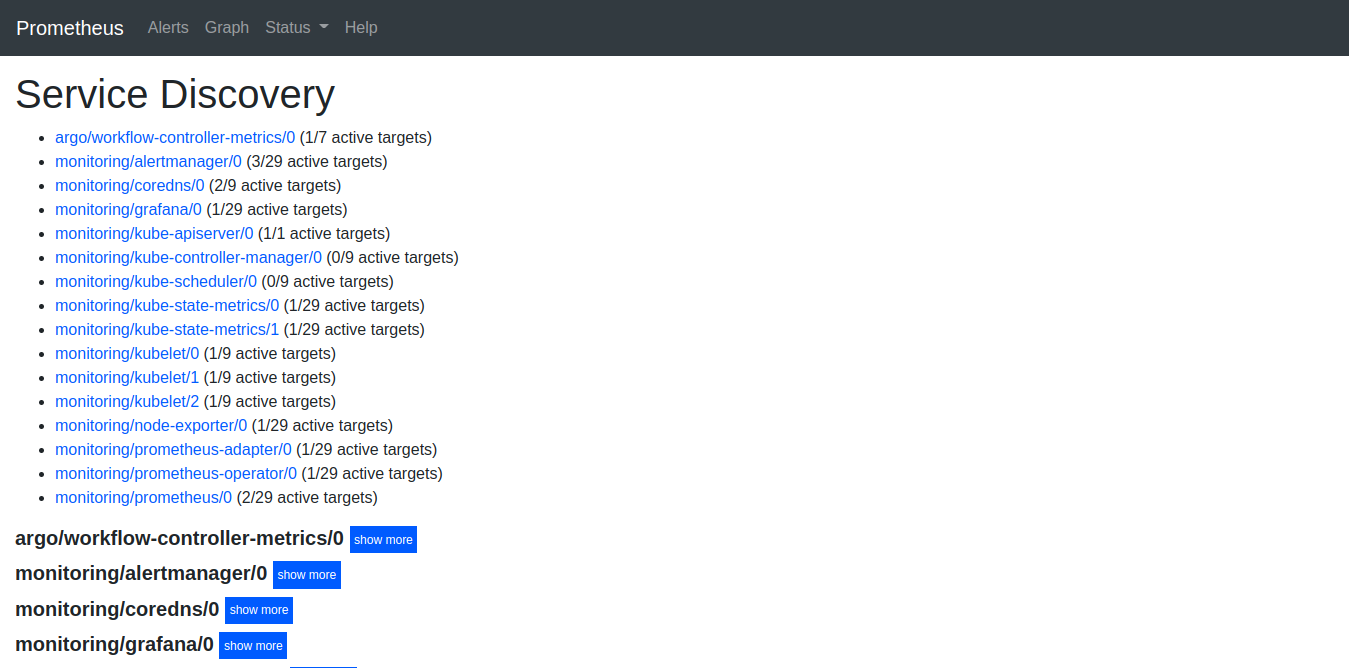Open the monitoring/alertmanager/0 service link
Viewport: 1349px width, 668px height.
(148, 161)
